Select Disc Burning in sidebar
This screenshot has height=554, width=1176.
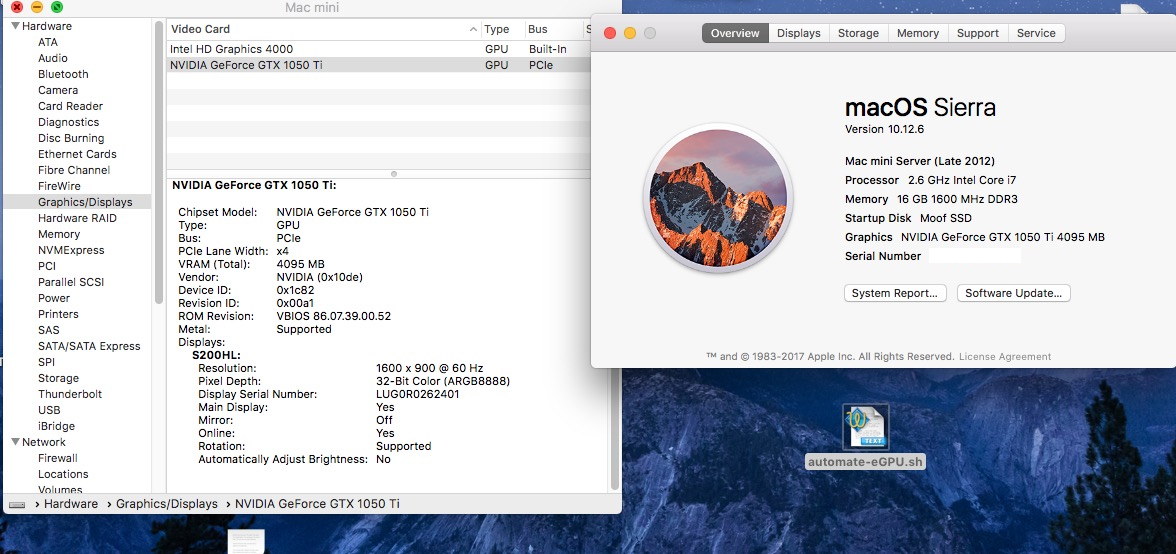[x=71, y=138]
